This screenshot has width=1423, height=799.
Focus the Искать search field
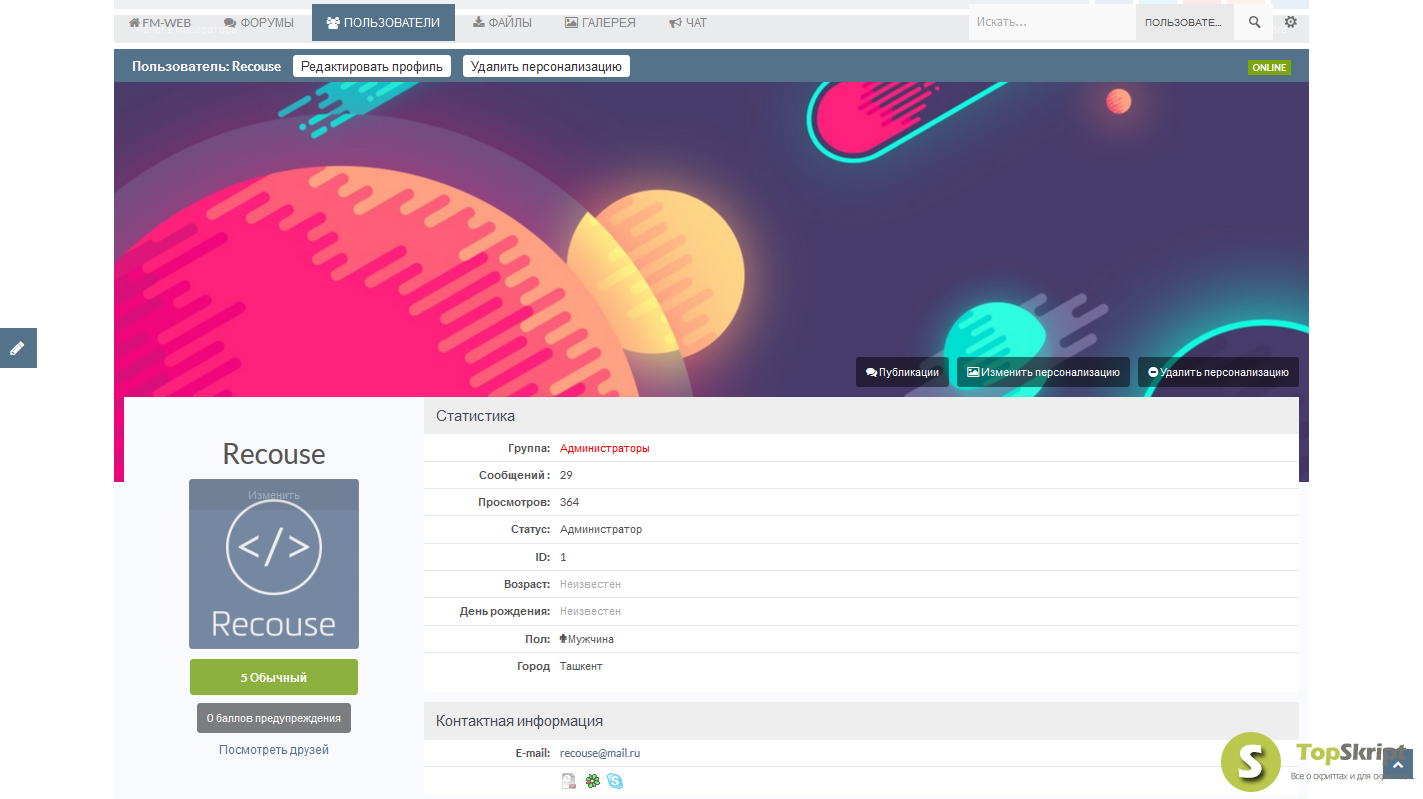click(x=1052, y=22)
